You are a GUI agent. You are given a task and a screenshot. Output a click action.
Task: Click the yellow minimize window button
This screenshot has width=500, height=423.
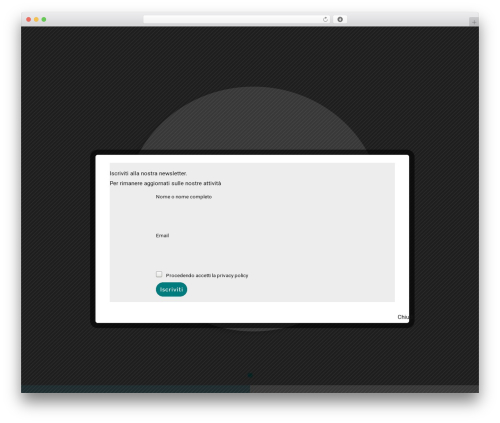click(x=36, y=19)
